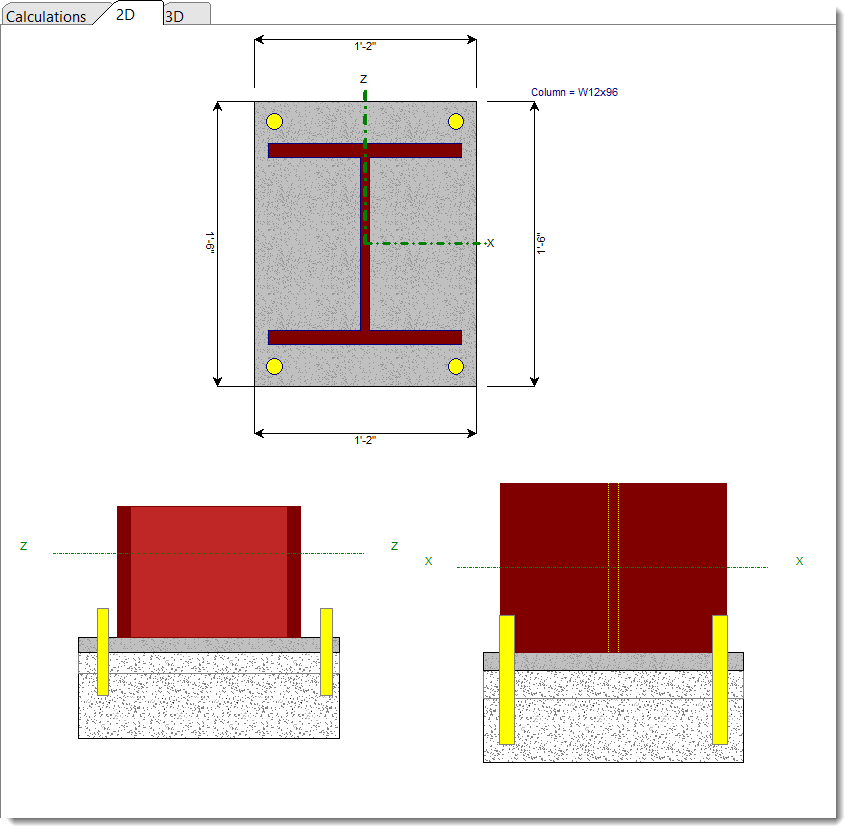Click the Z axis label above the plan view
The width and height of the screenshot is (851, 833).
[x=363, y=78]
